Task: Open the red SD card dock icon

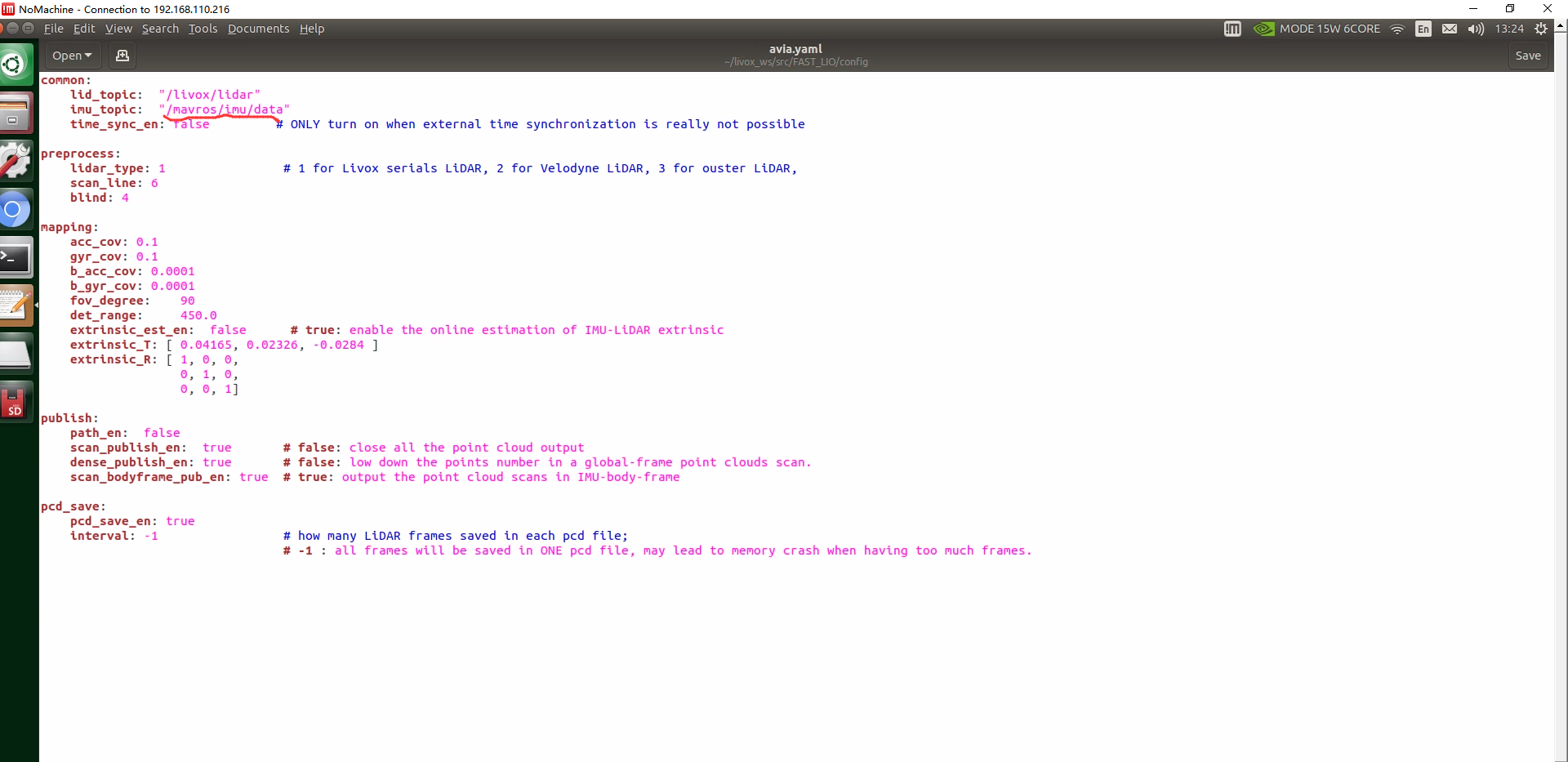Action: (x=15, y=403)
